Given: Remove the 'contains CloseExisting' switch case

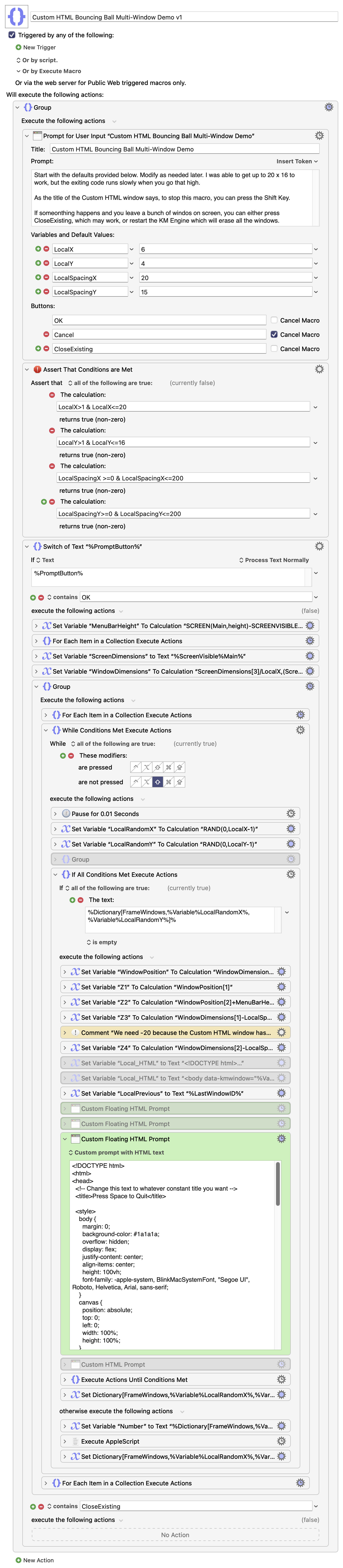Looking at the screenshot, I should pos(41,1507).
